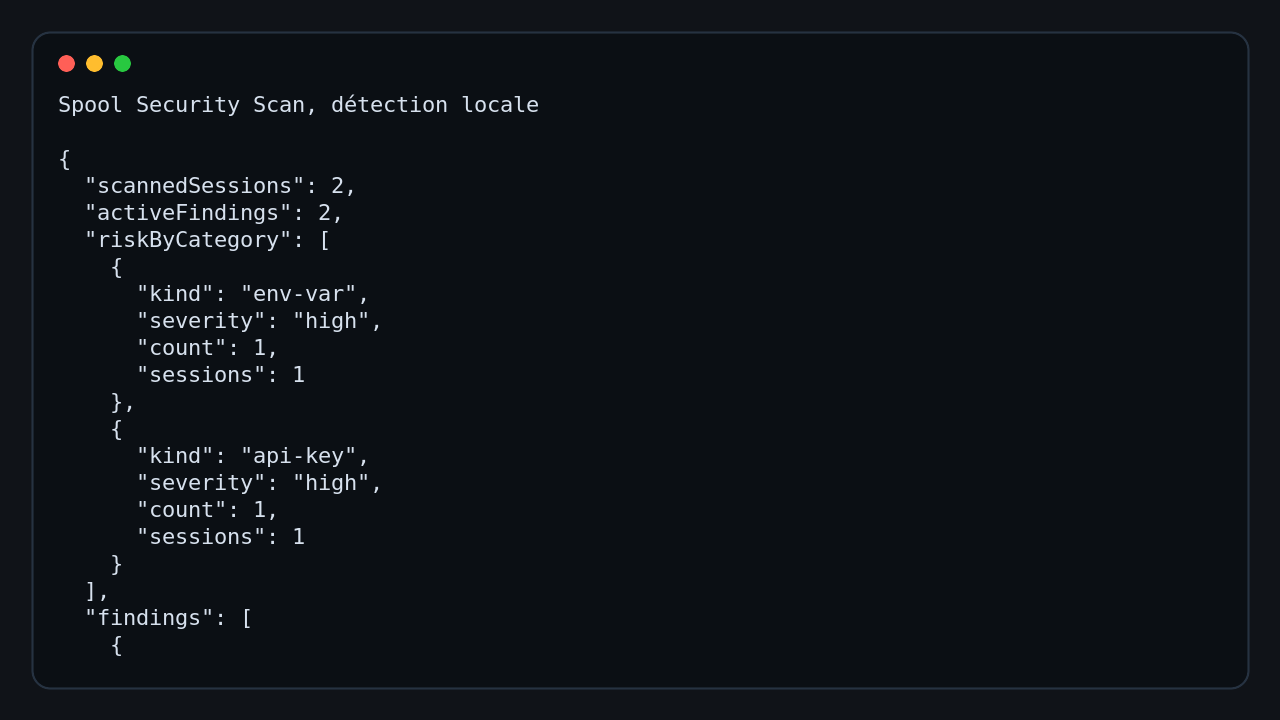Screen dimensions: 1280x720
Task: Click the first "severity" key under env-var
Action: tap(201, 321)
